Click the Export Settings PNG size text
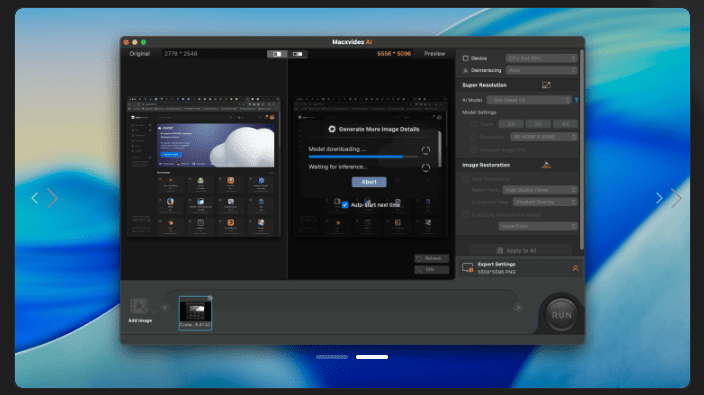Viewport: 704px width, 395px height. (497, 272)
